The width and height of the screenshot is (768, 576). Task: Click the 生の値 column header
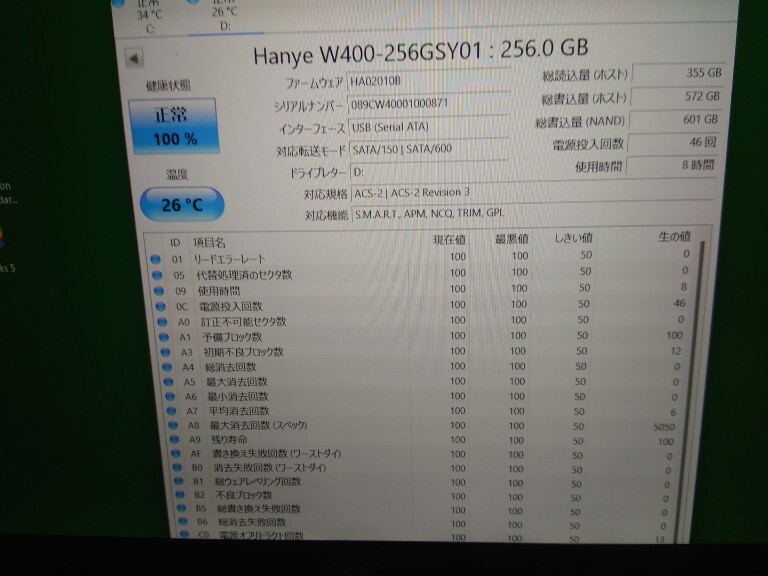point(674,237)
